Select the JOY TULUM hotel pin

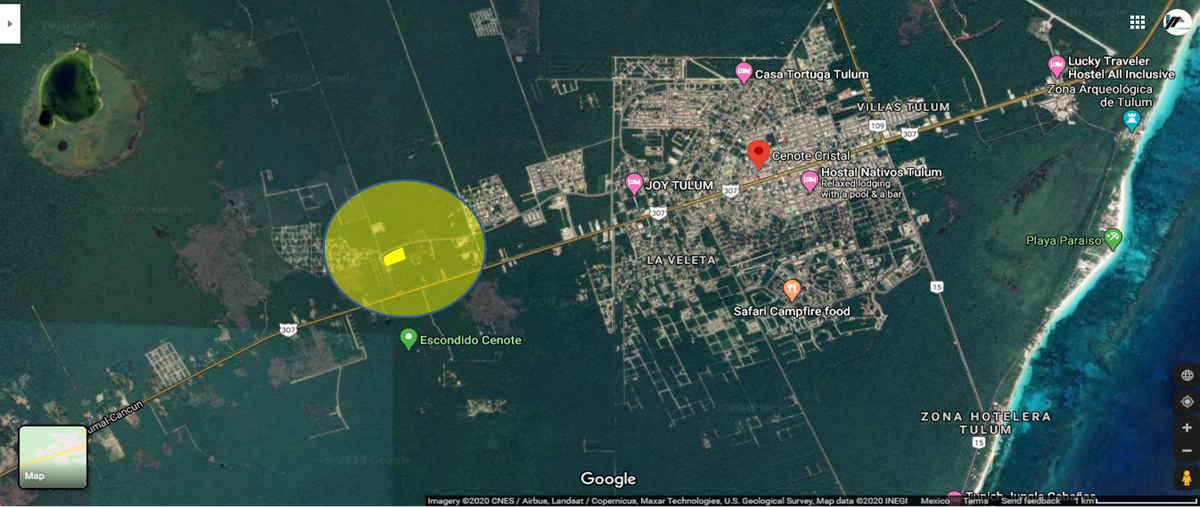pyautogui.click(x=634, y=184)
